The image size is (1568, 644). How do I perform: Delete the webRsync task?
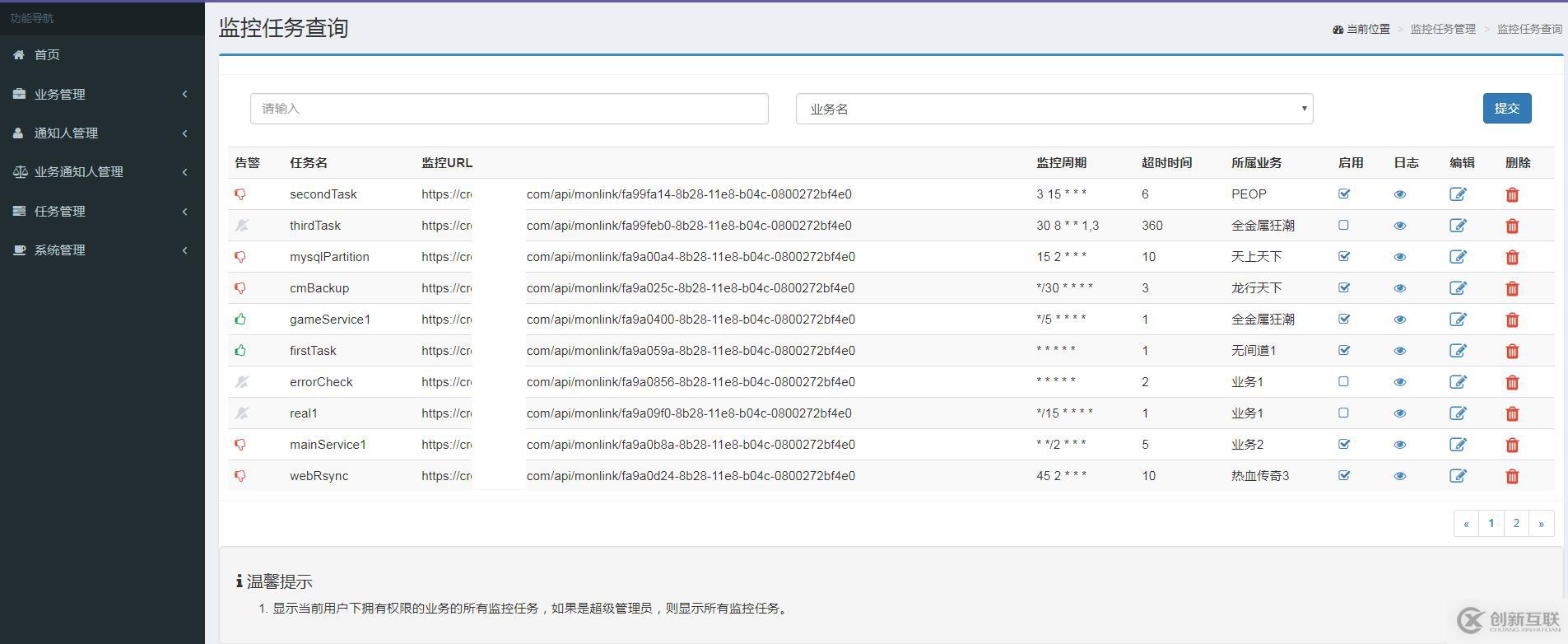click(1512, 476)
